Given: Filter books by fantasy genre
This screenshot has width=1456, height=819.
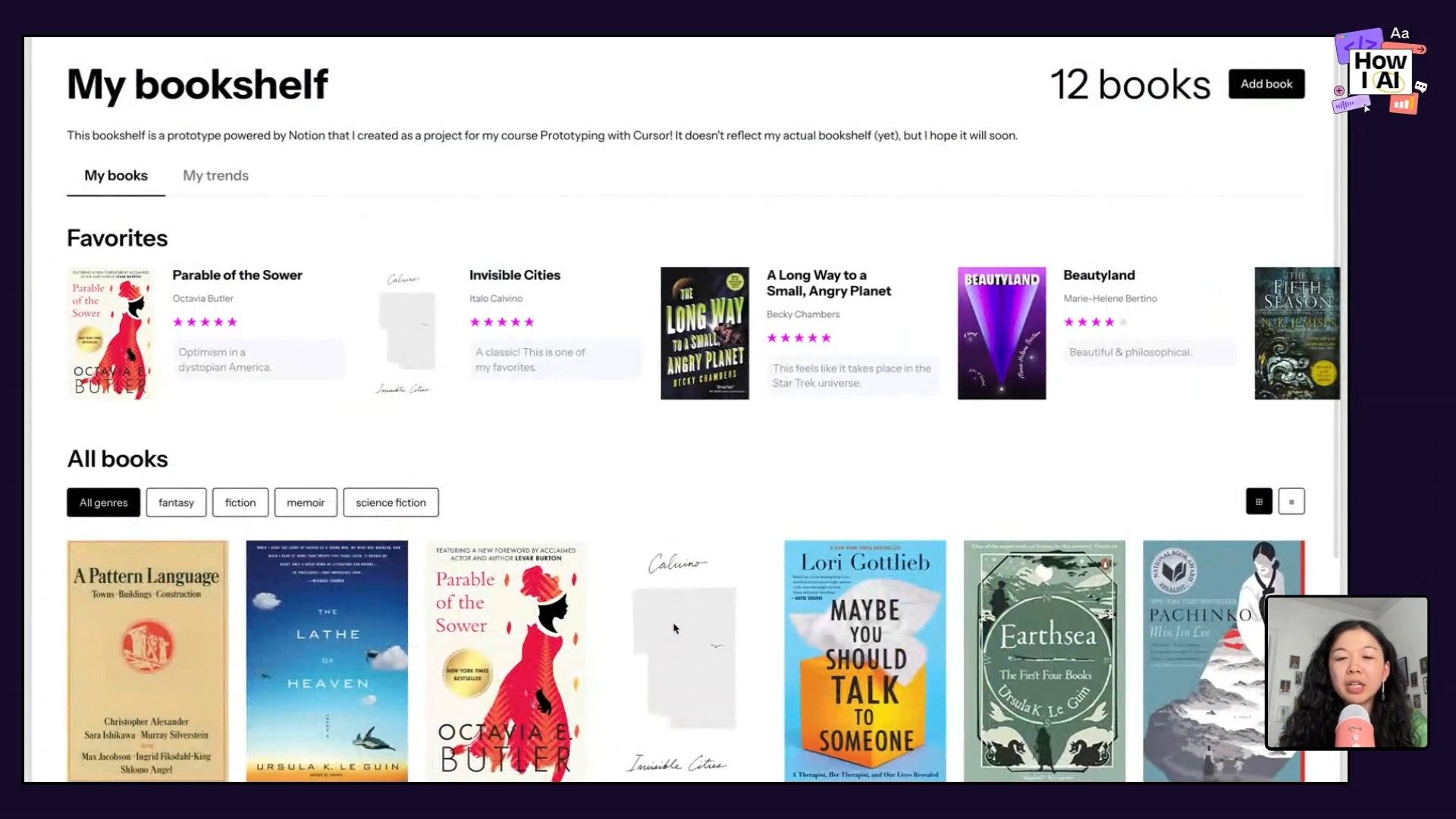Looking at the screenshot, I should point(176,502).
